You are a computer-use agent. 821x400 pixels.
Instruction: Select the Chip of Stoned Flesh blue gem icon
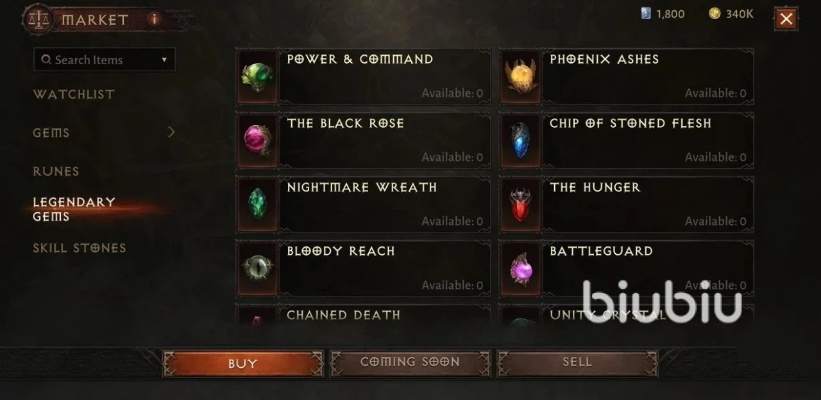point(520,140)
